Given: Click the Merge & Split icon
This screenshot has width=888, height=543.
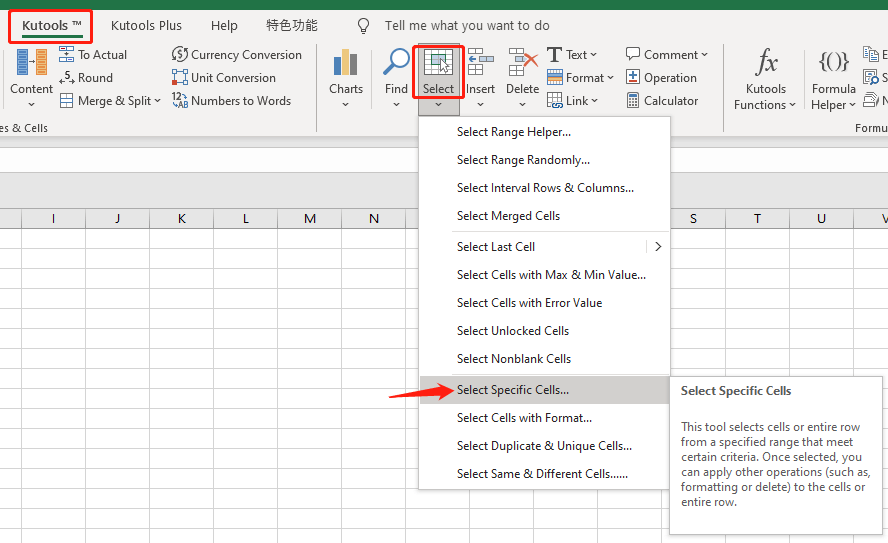Looking at the screenshot, I should tap(66, 101).
